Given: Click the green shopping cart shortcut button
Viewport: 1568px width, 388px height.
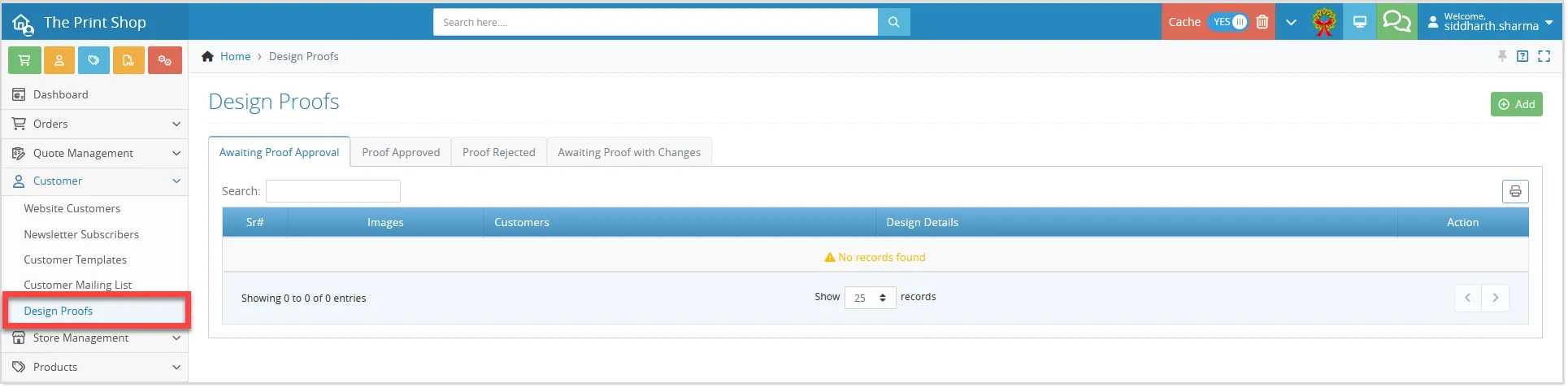Looking at the screenshot, I should pos(24,60).
